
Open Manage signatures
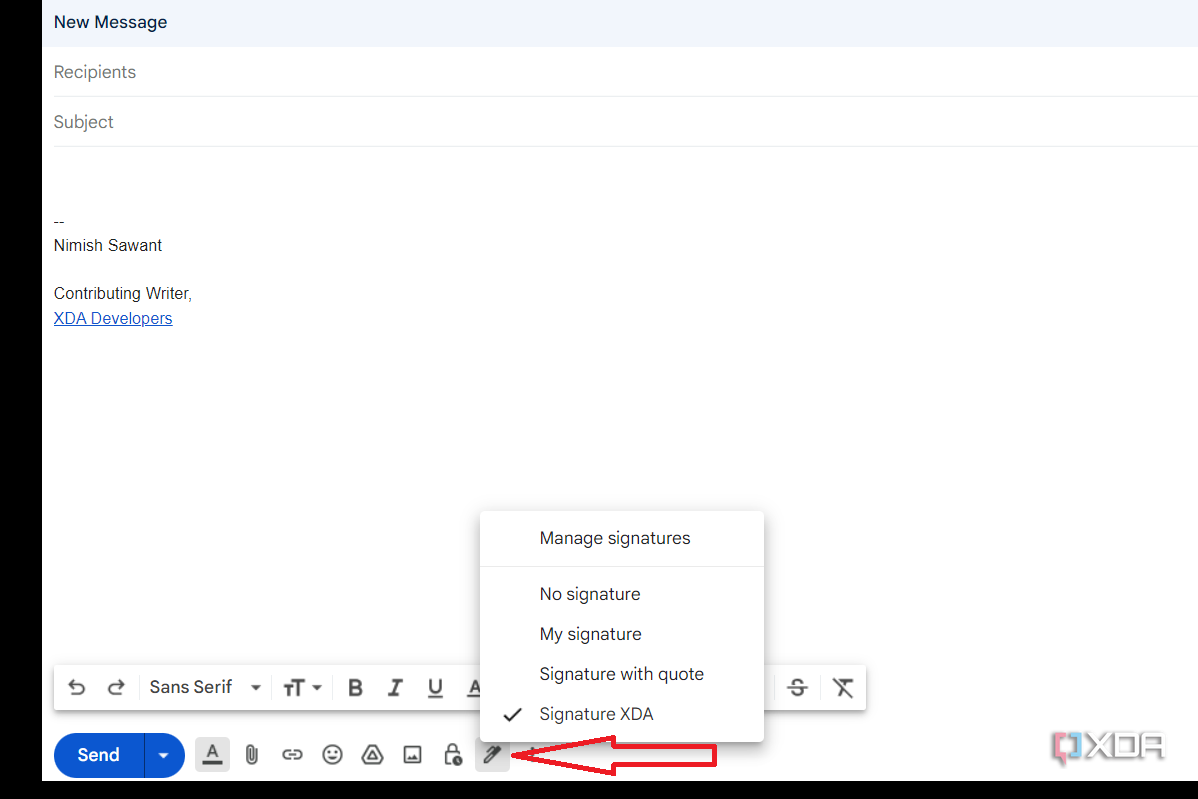pyautogui.click(x=622, y=539)
